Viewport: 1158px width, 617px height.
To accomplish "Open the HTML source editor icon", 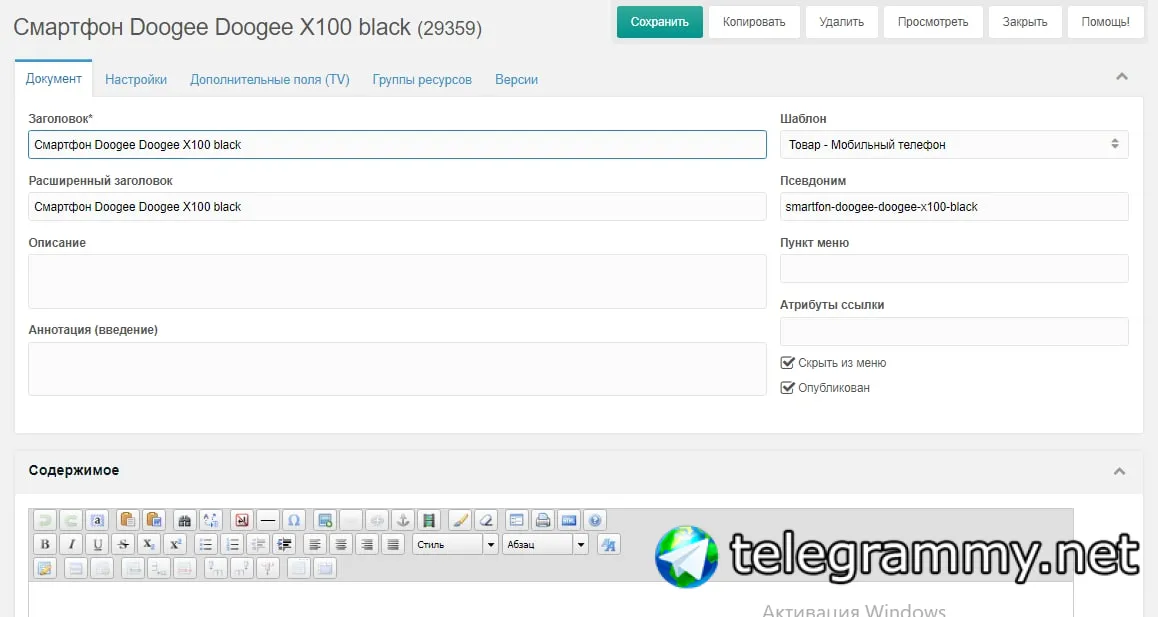I will point(569,521).
